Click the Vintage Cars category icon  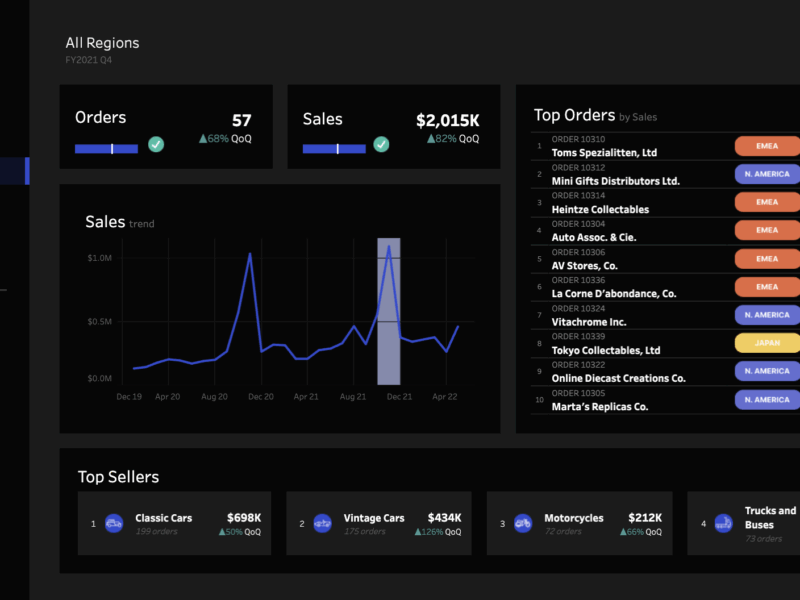click(x=322, y=523)
